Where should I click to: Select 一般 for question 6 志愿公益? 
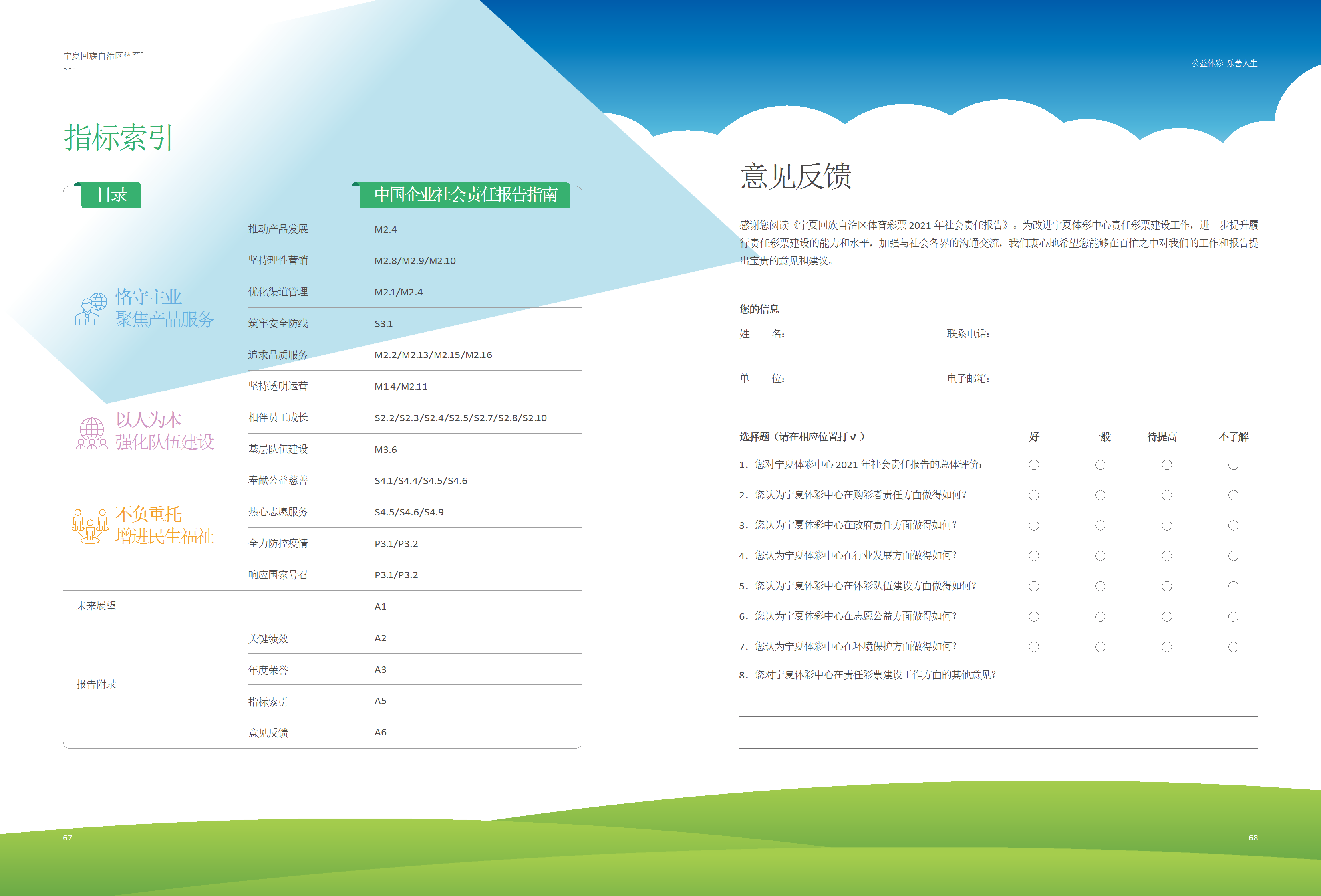(1100, 616)
